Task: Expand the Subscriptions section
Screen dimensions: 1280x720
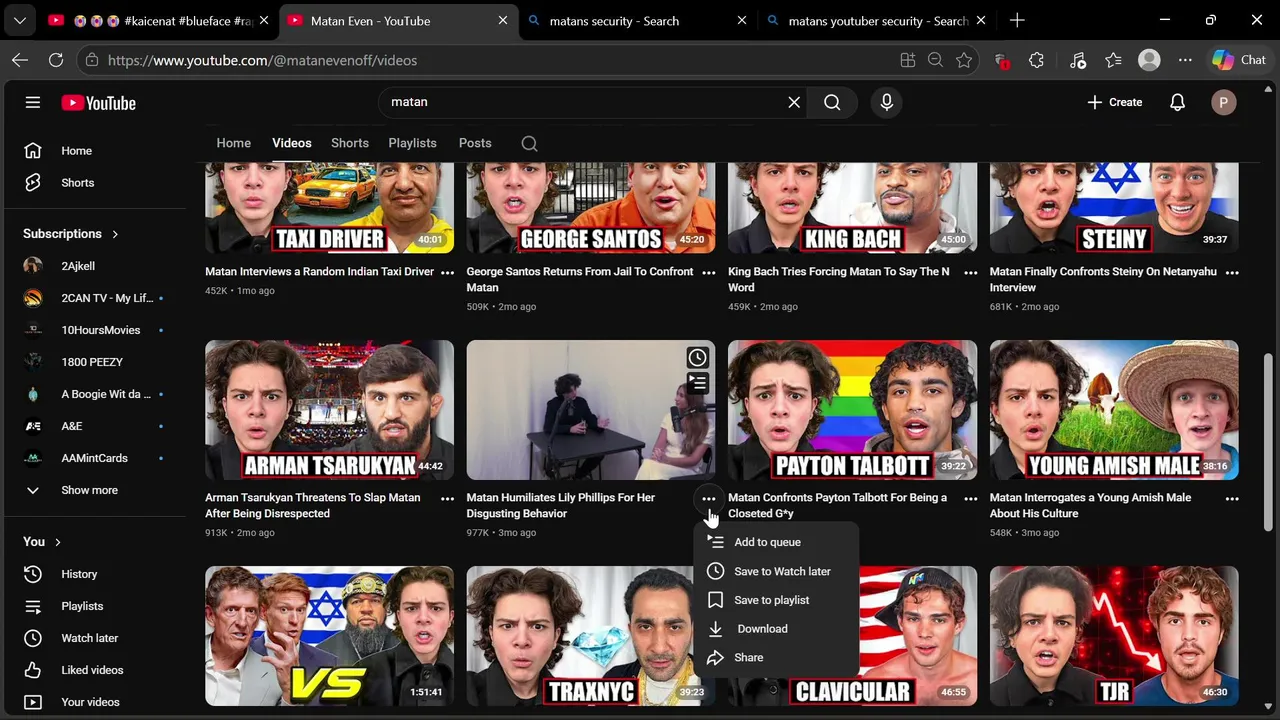Action: 71,234
